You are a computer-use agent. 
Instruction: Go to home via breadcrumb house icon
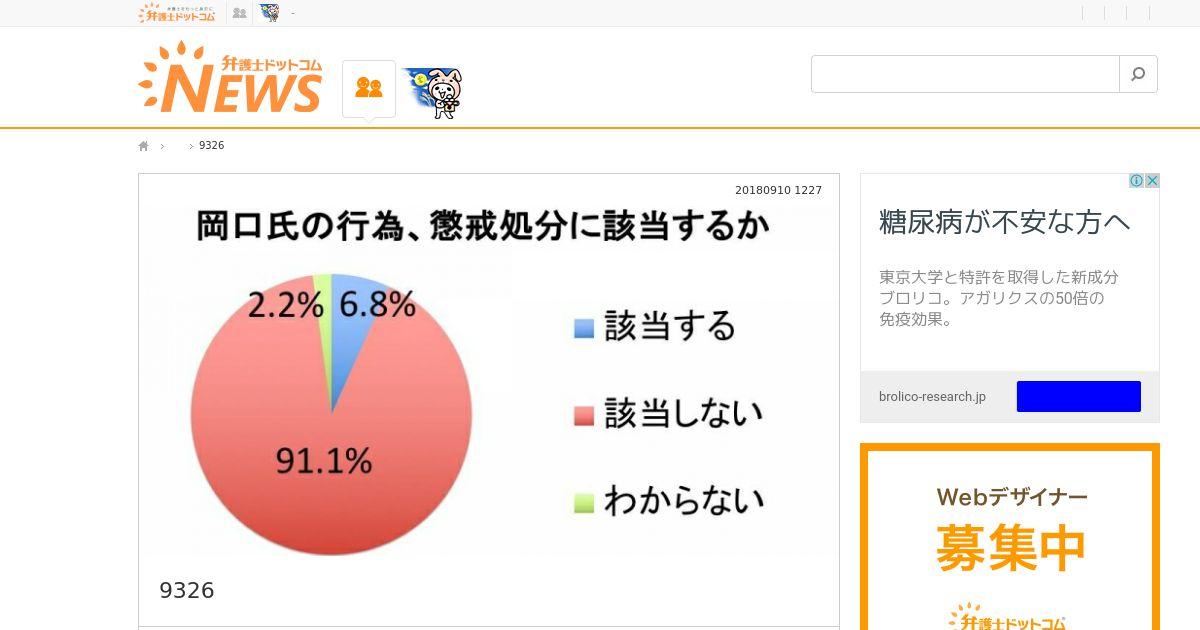(143, 146)
